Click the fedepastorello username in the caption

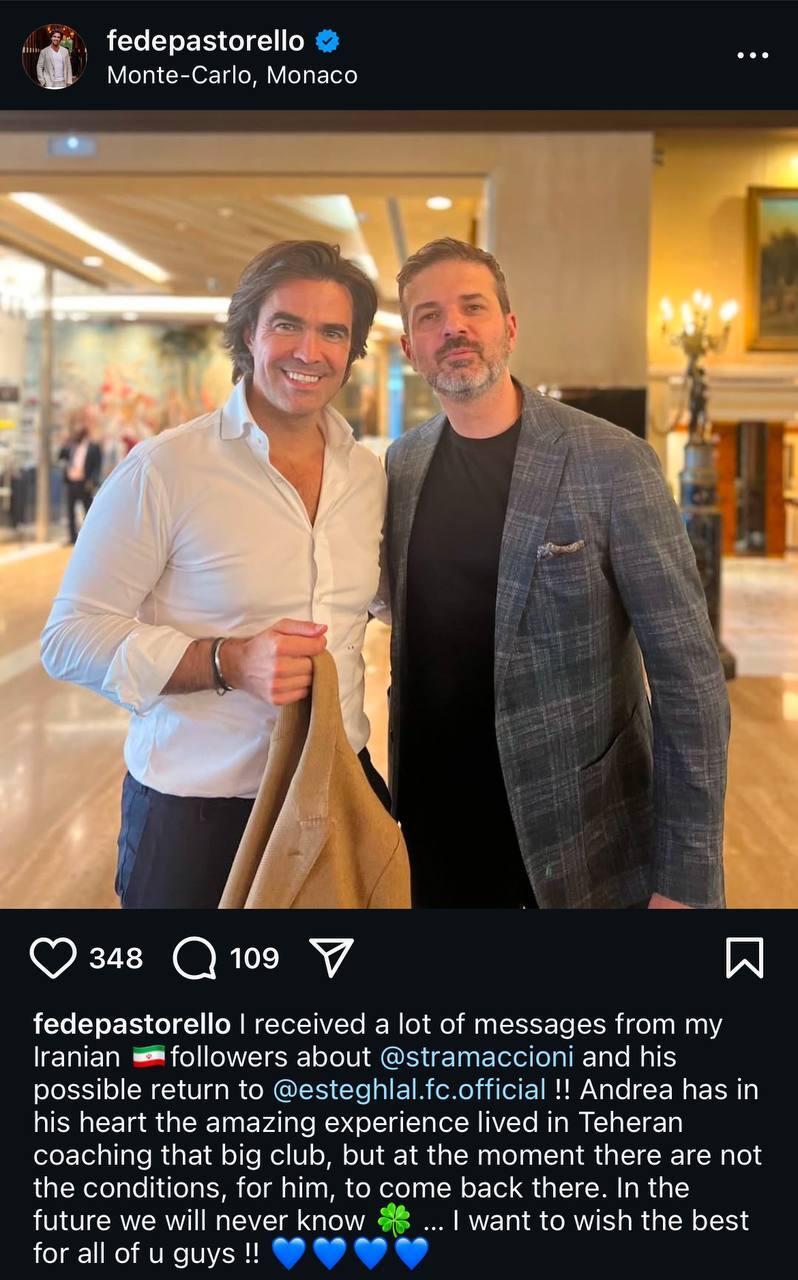132,1024
